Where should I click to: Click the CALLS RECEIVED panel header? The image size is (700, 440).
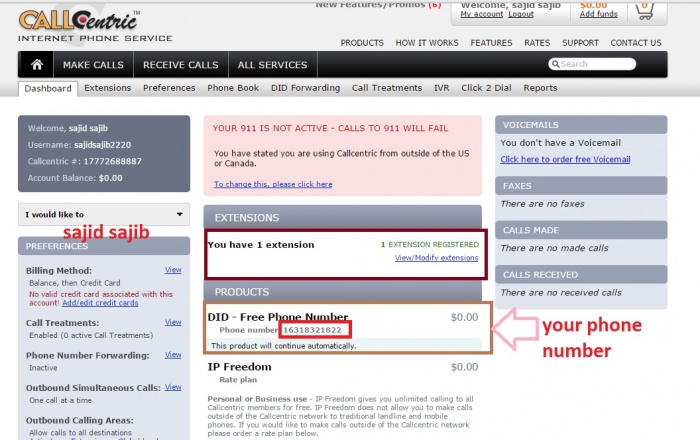[x=581, y=275]
